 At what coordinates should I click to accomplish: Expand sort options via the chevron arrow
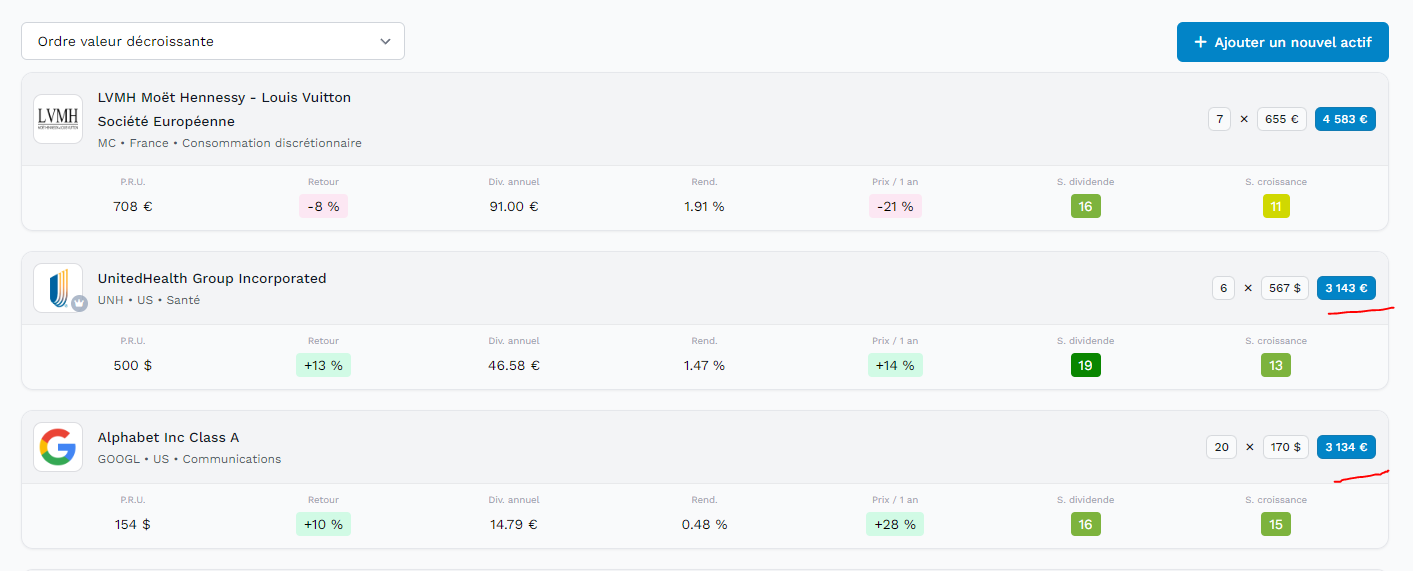[x=385, y=41]
